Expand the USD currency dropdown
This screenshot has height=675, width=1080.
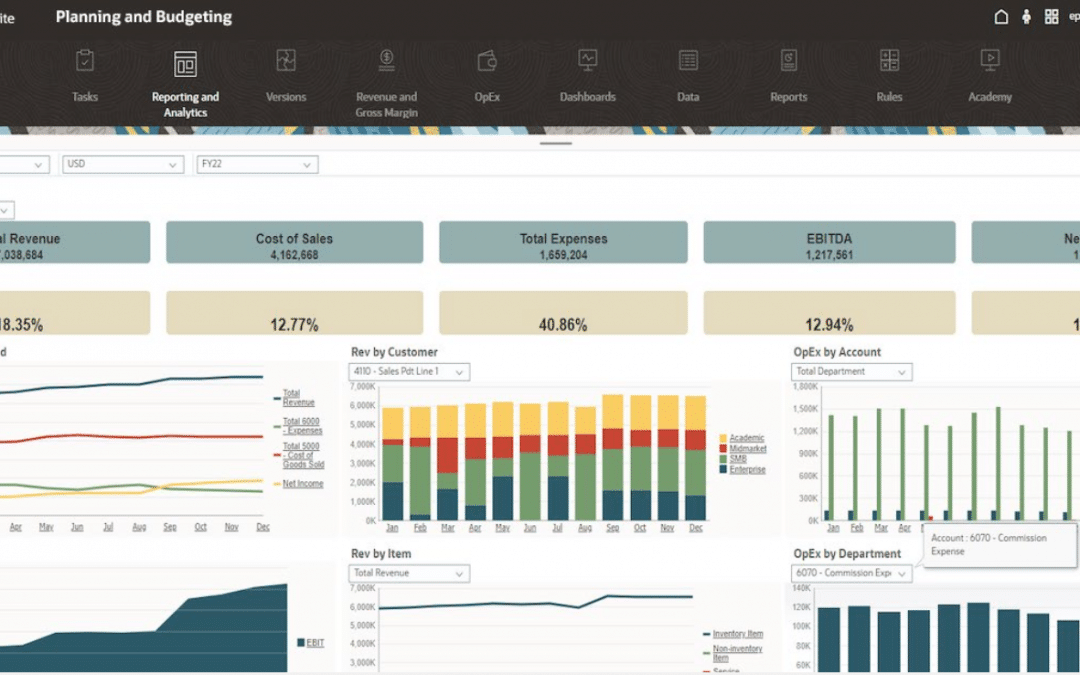[x=124, y=164]
